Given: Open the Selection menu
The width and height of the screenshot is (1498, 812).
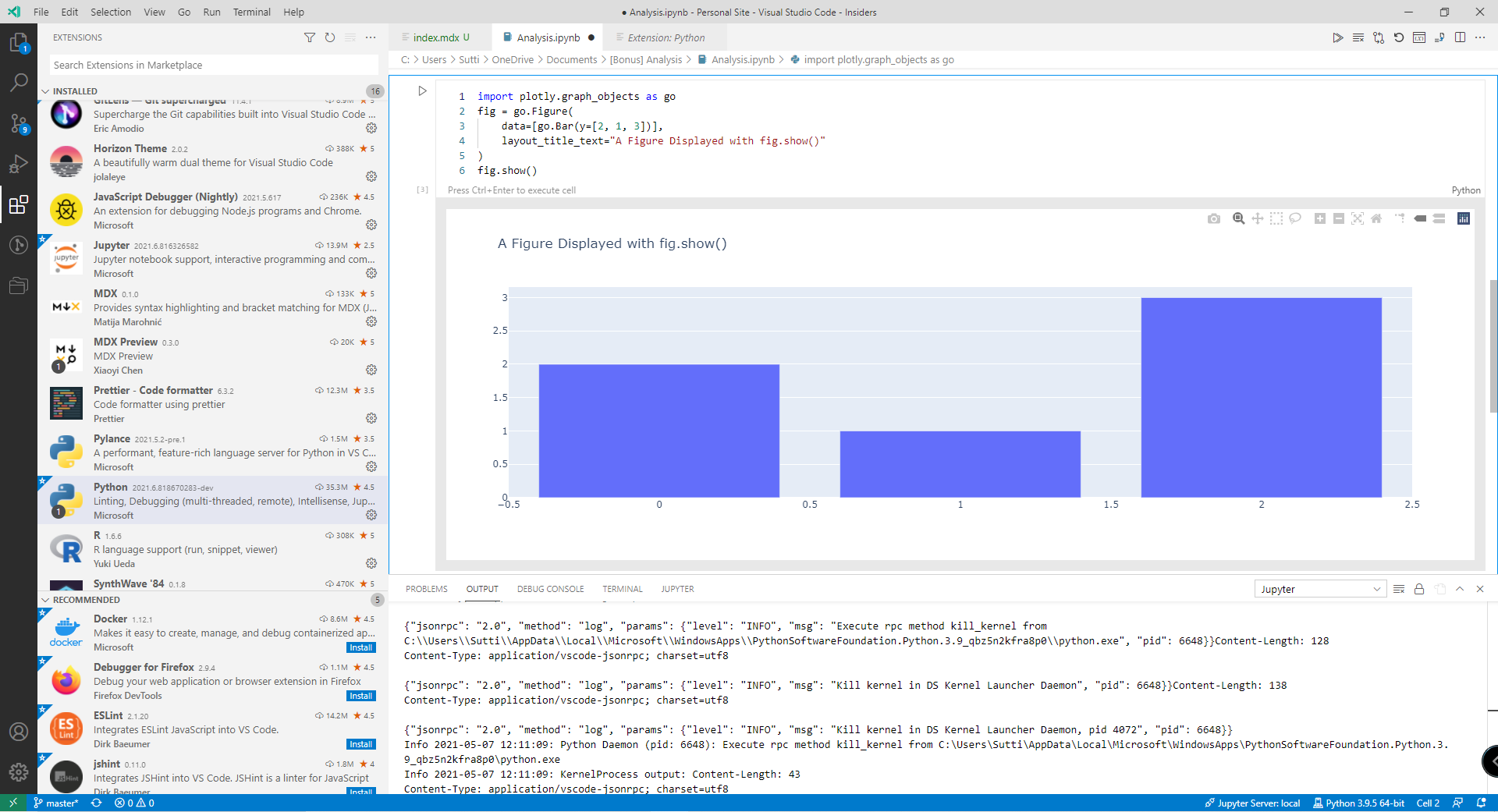Looking at the screenshot, I should tap(111, 12).
